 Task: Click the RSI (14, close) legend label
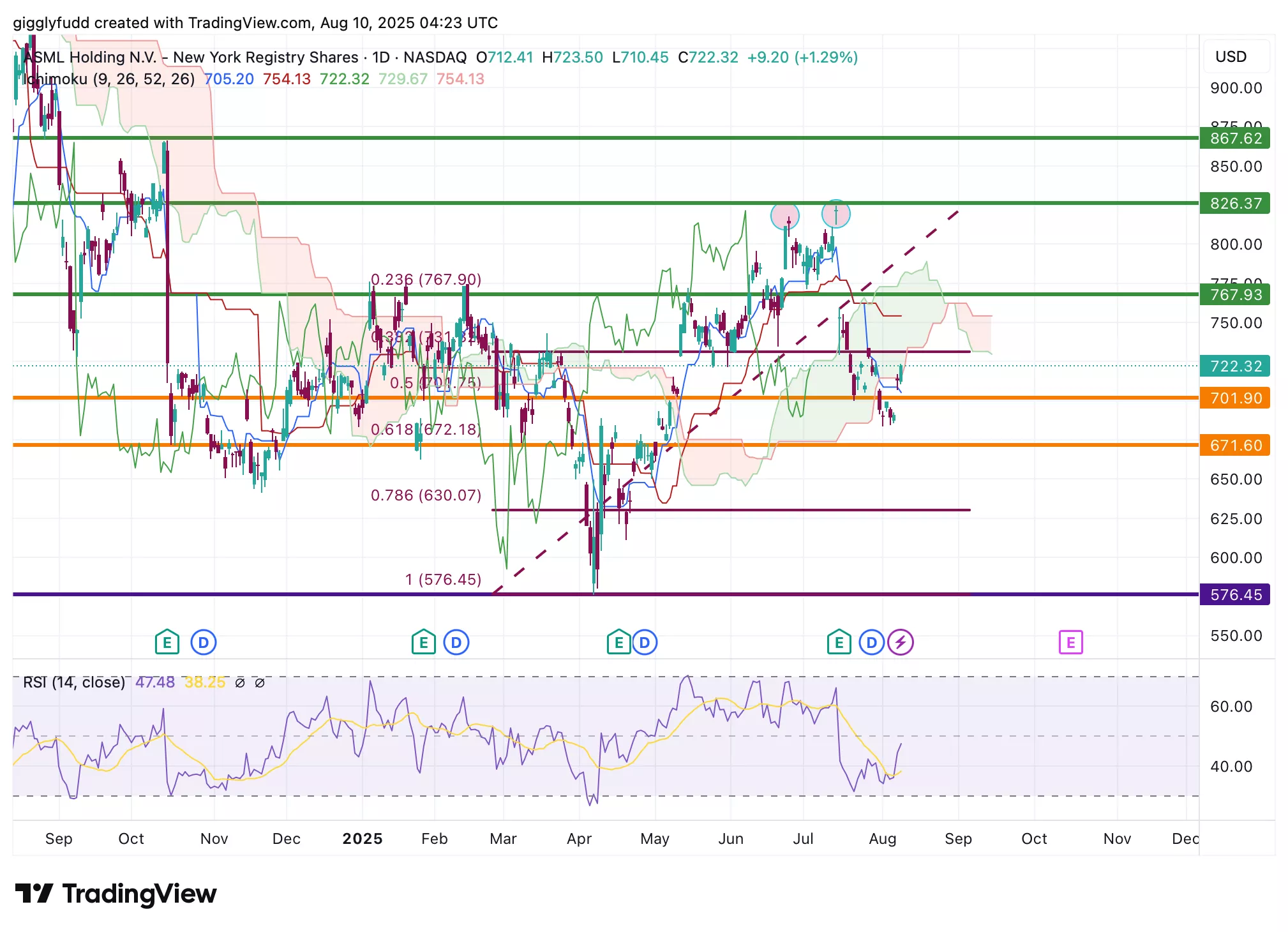click(x=74, y=682)
